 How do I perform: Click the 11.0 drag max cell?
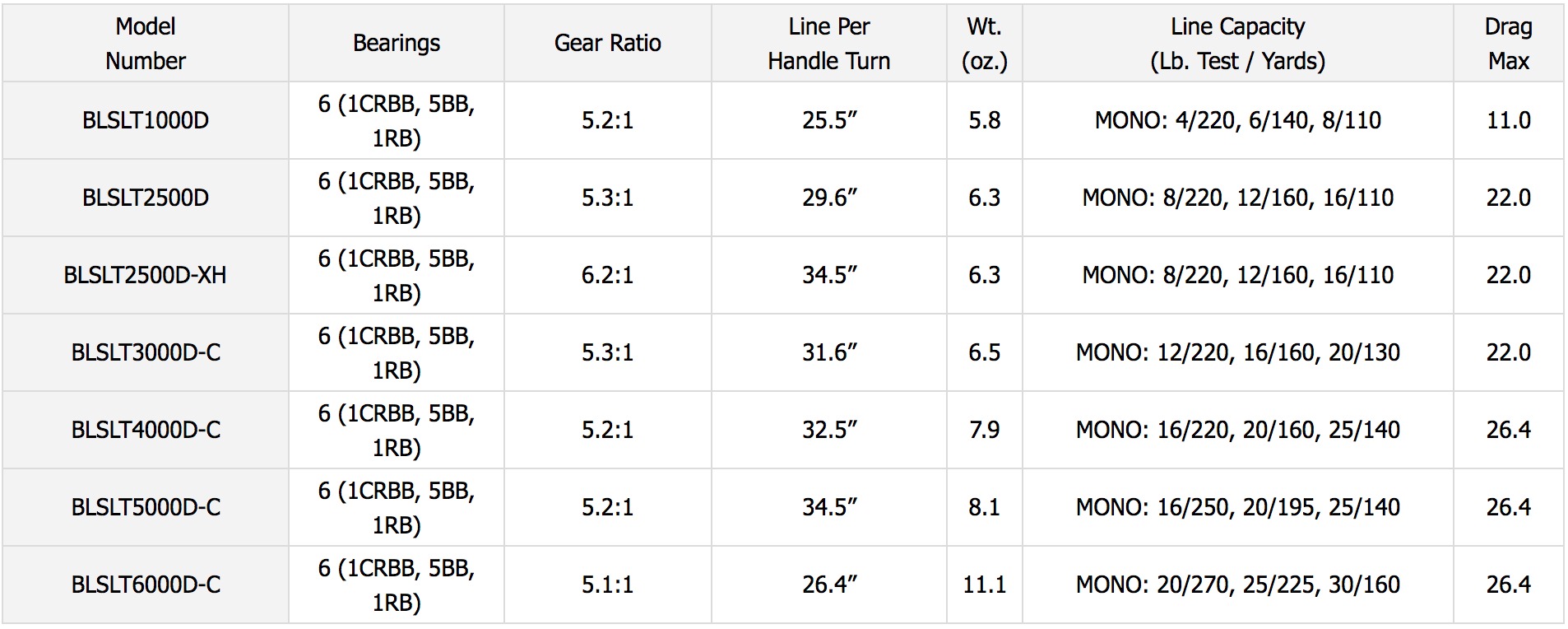[x=1508, y=121]
